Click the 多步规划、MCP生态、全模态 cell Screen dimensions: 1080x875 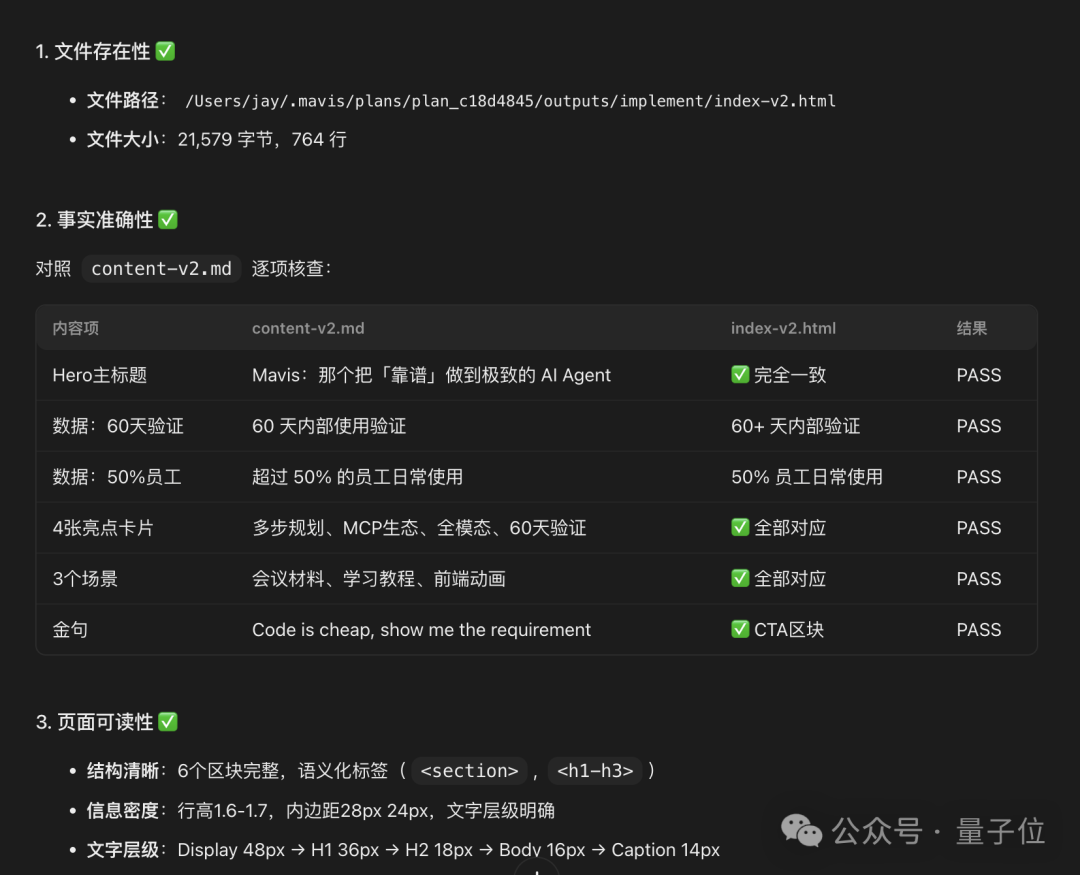[419, 528]
